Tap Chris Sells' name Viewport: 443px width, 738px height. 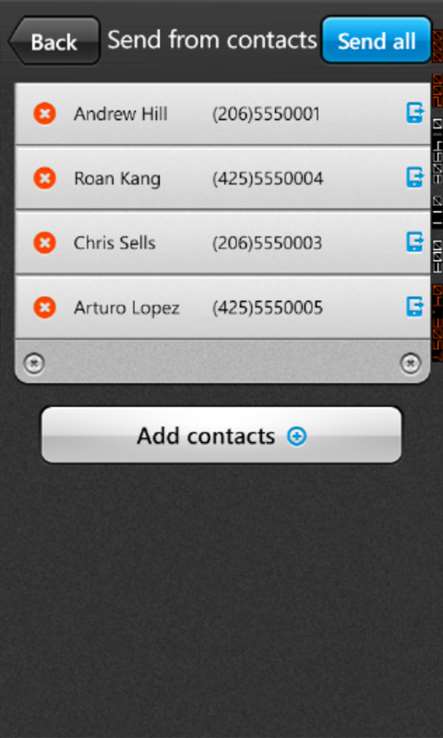(114, 243)
